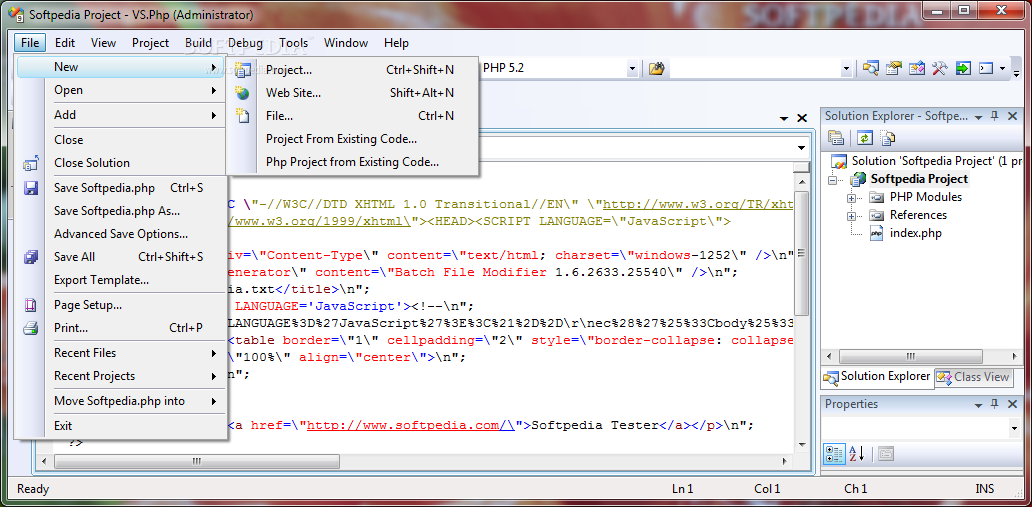Screen dimensions: 1032x507
Task: Click the Print printer icon
Action: [30, 328]
